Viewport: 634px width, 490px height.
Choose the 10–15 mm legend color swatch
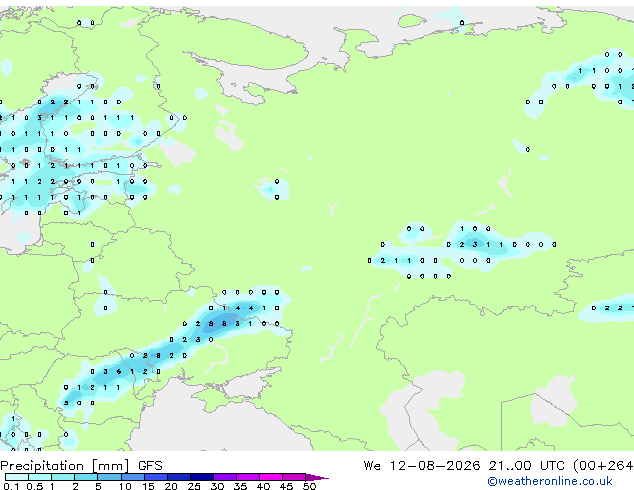click(133, 477)
